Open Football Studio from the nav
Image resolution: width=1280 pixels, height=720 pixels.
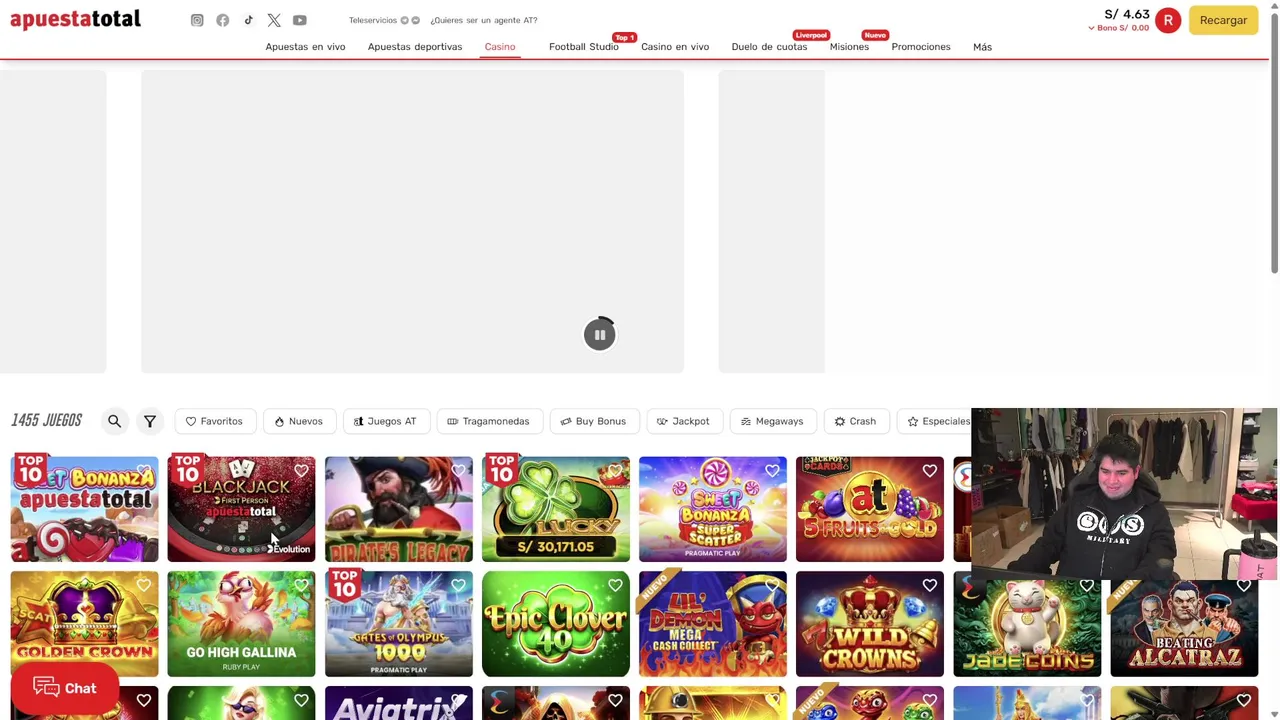[583, 47]
